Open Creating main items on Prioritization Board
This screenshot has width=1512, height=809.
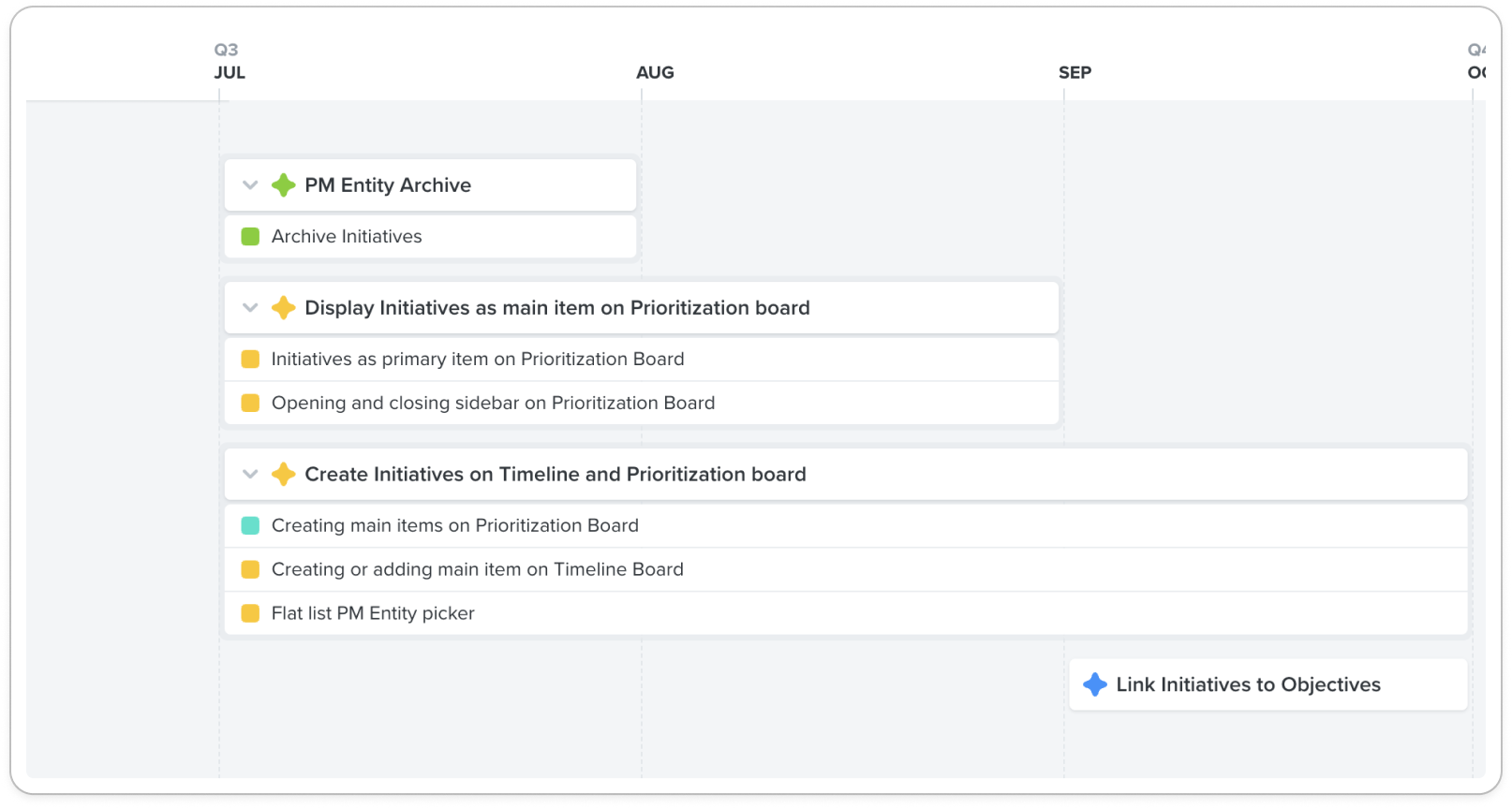846,526
